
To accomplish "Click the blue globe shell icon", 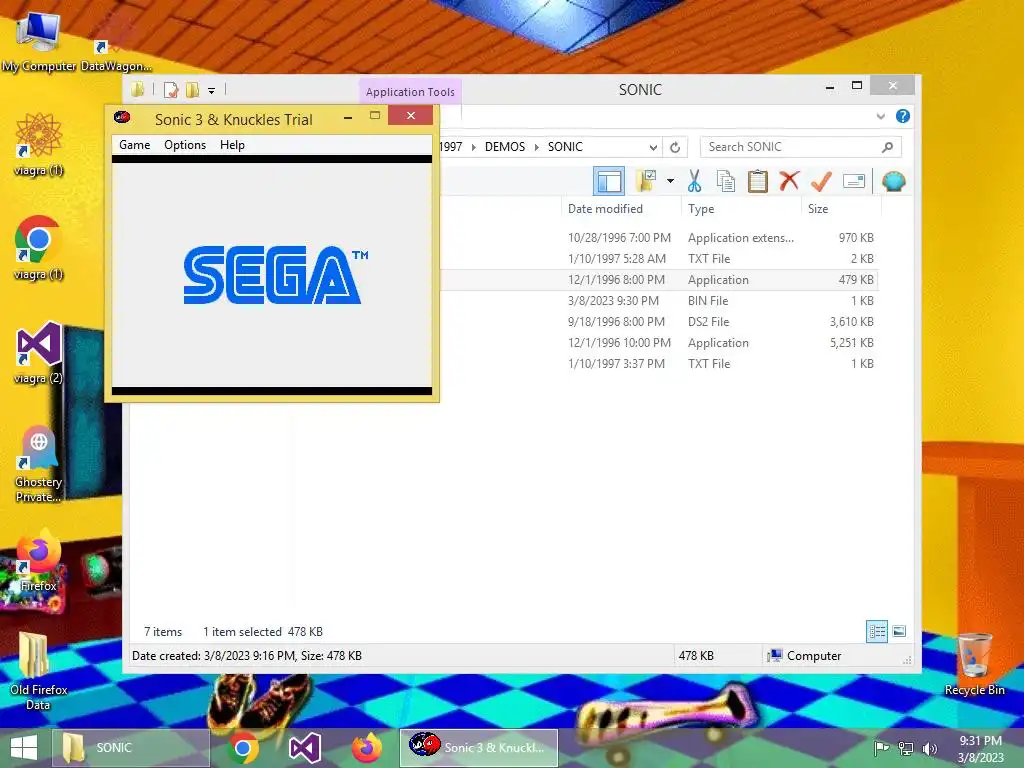I will tap(893, 181).
